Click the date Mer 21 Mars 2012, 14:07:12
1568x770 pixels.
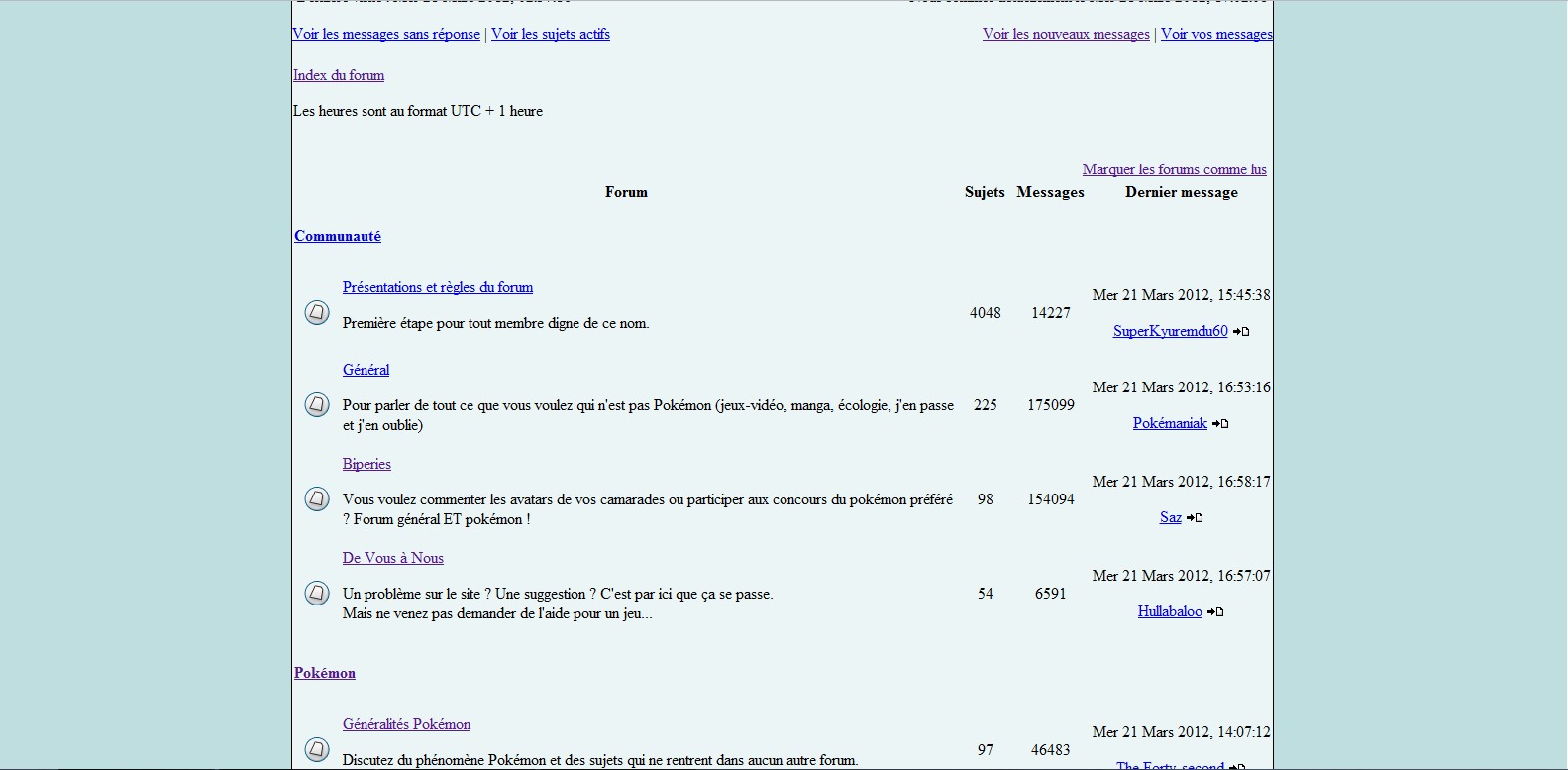(x=1182, y=732)
